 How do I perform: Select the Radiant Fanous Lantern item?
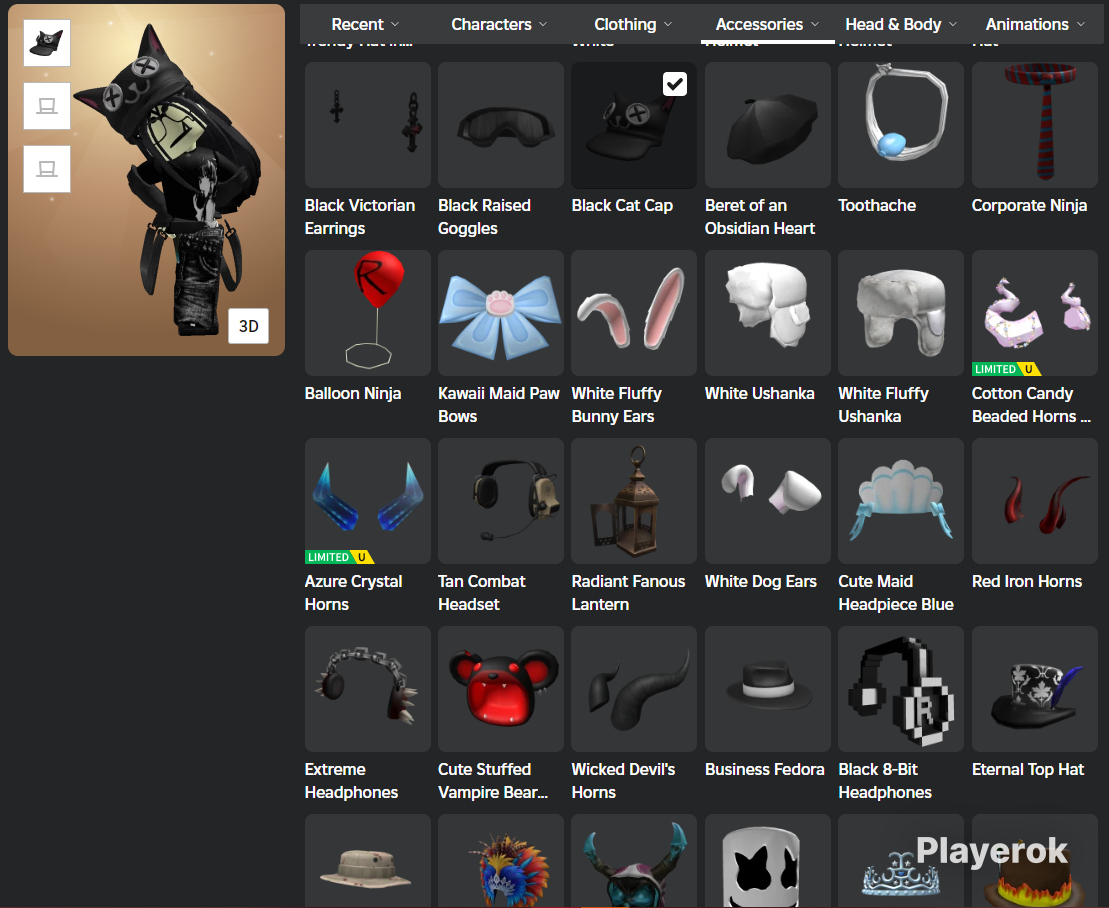(x=634, y=501)
